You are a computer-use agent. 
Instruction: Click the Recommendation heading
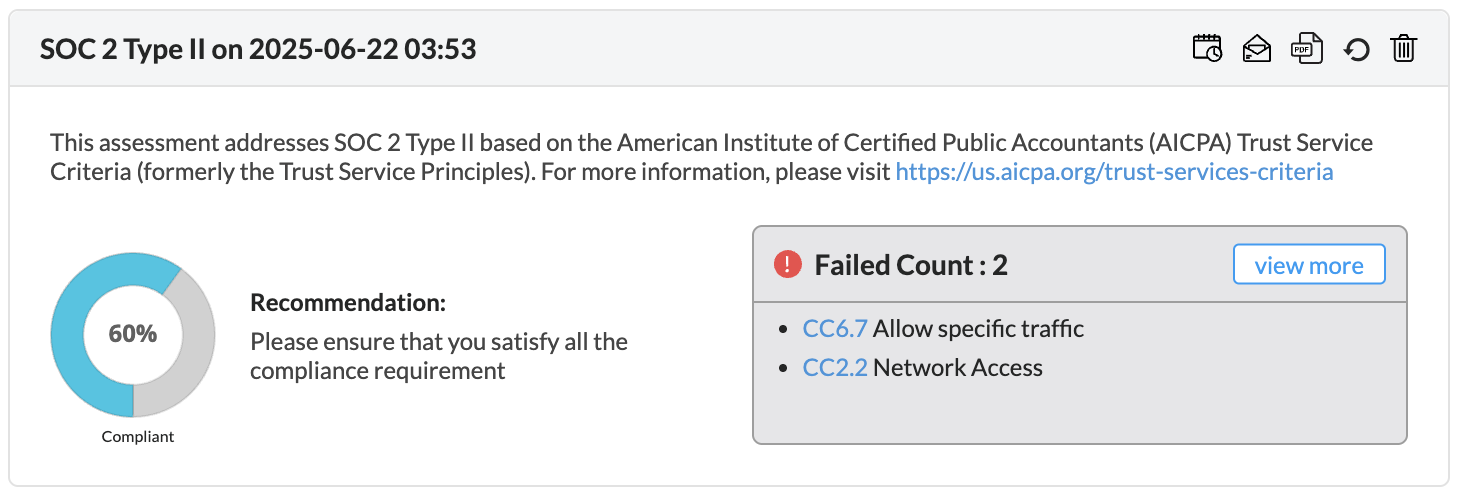click(347, 303)
